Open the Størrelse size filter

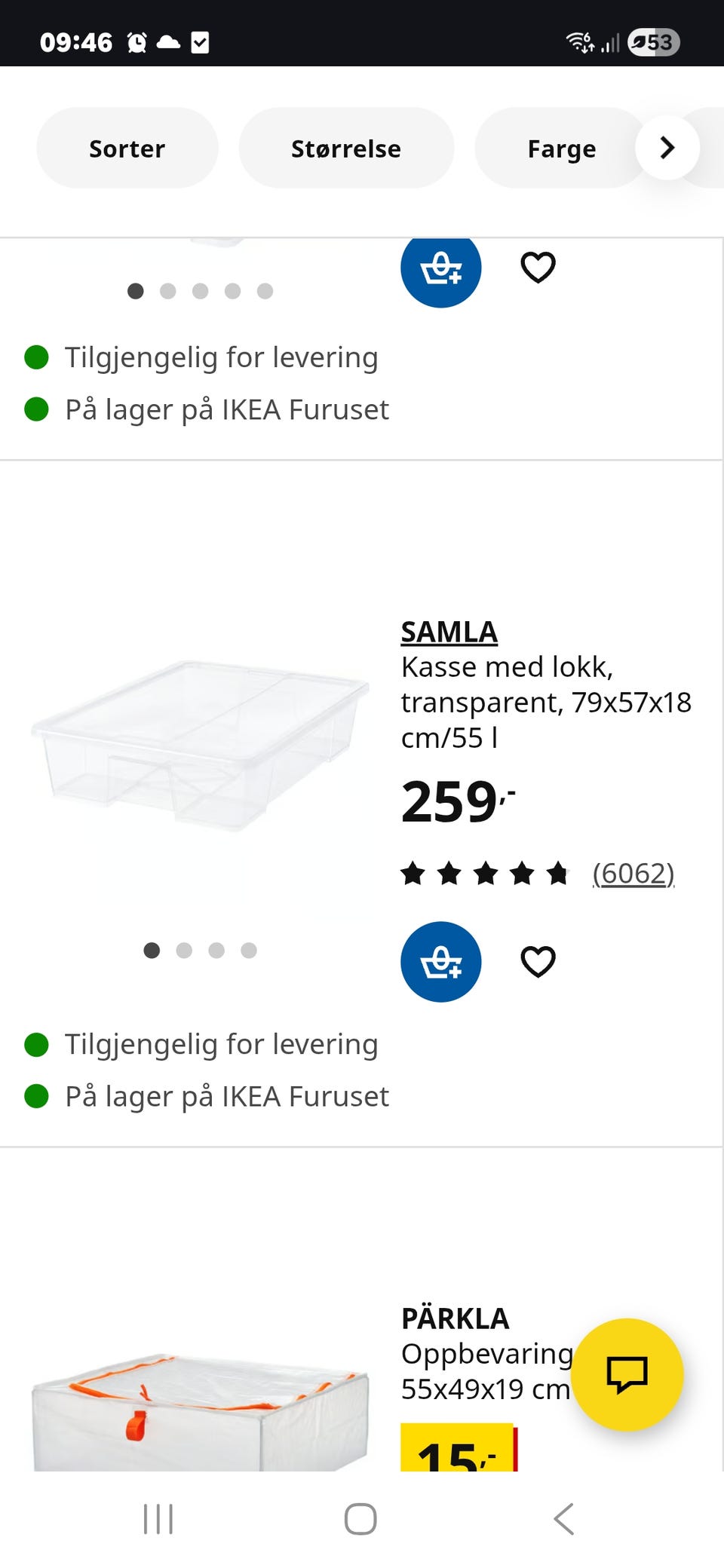(346, 149)
